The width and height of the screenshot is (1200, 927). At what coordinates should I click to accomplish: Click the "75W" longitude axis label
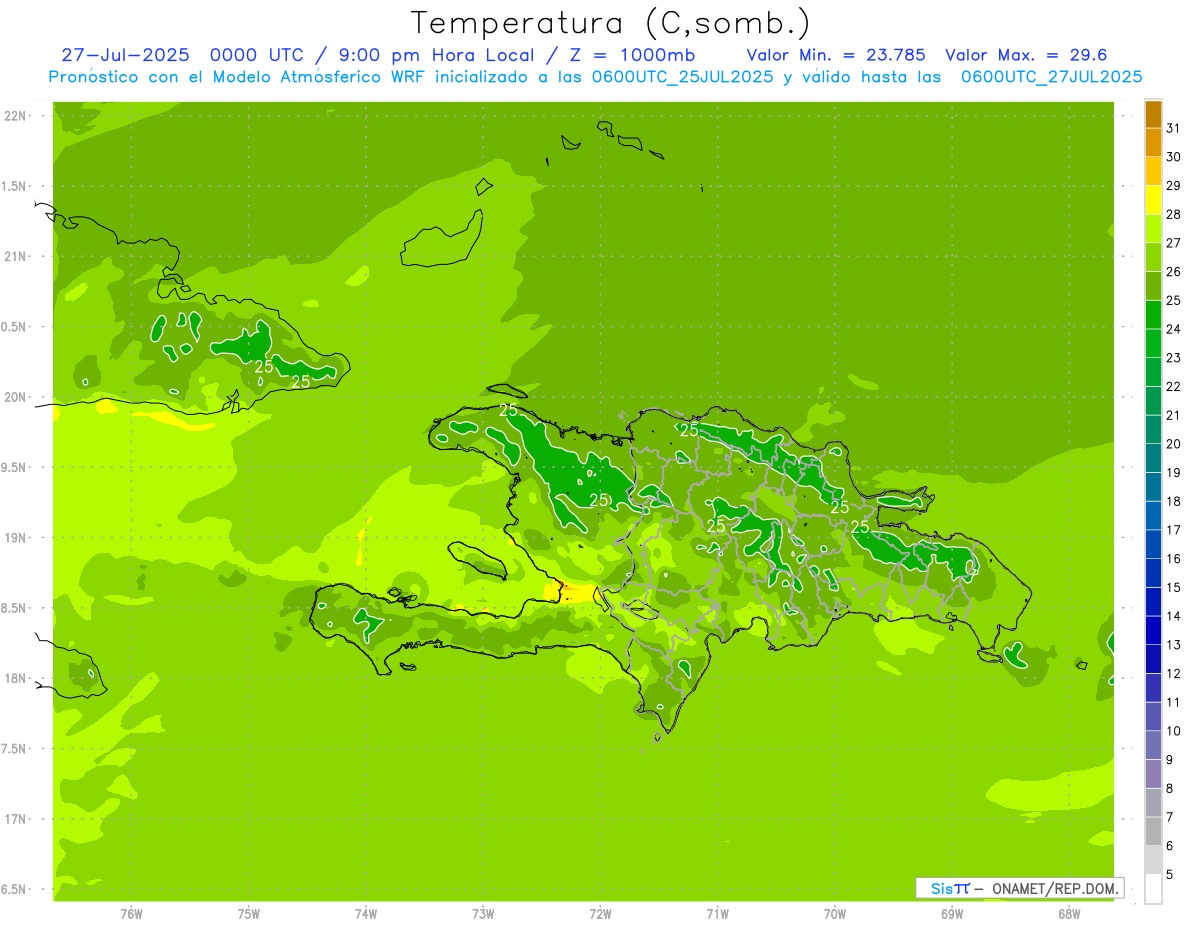(249, 914)
